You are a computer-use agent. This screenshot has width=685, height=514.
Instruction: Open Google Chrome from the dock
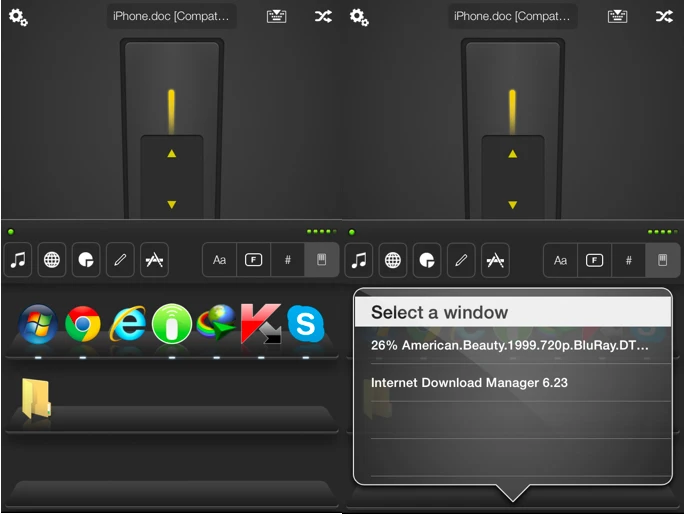pyautogui.click(x=82, y=323)
